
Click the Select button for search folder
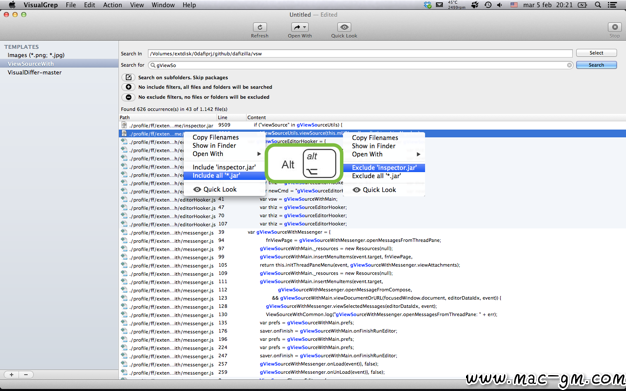pos(596,53)
